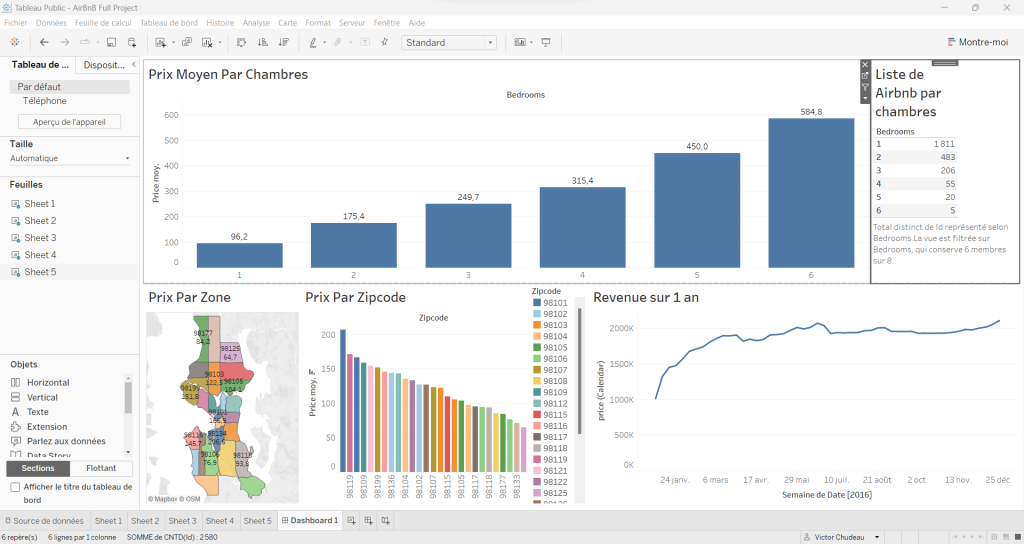This screenshot has height=544, width=1024.
Task: Click the new worksheet tab icon
Action: coord(351,520)
